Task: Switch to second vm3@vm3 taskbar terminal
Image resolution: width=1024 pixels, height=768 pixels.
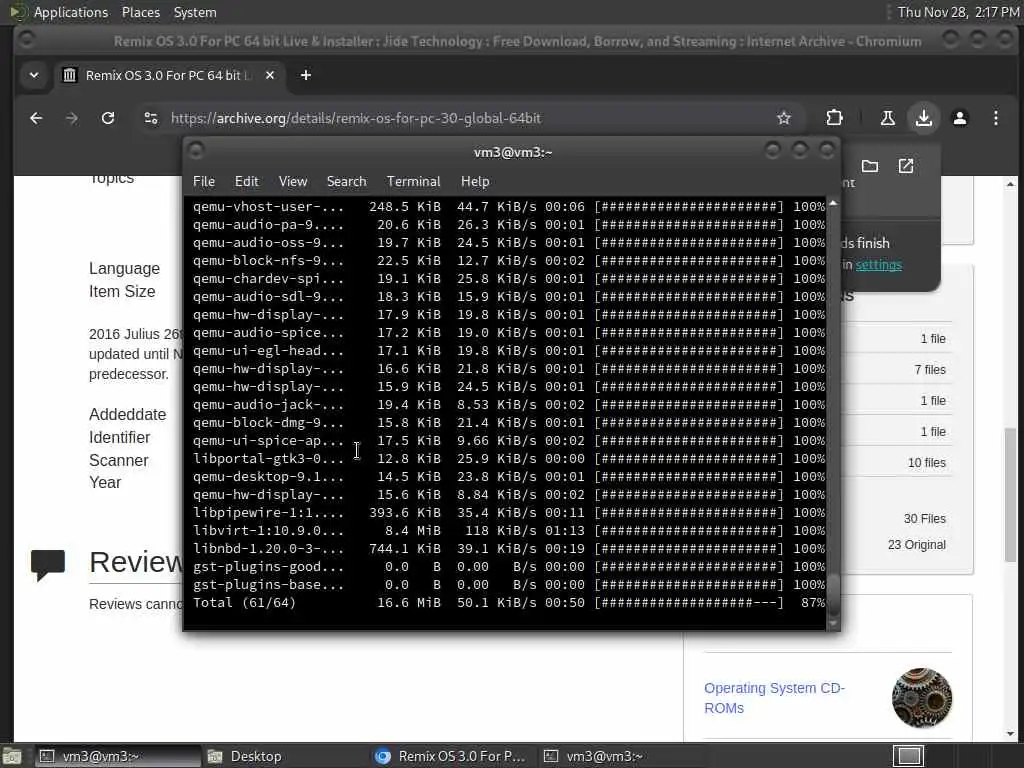Action: pyautogui.click(x=622, y=756)
